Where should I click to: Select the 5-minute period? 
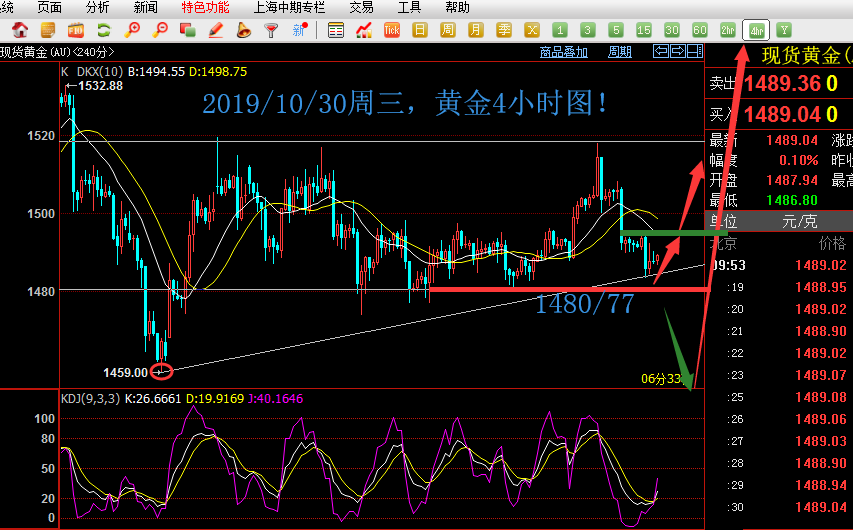(616, 30)
